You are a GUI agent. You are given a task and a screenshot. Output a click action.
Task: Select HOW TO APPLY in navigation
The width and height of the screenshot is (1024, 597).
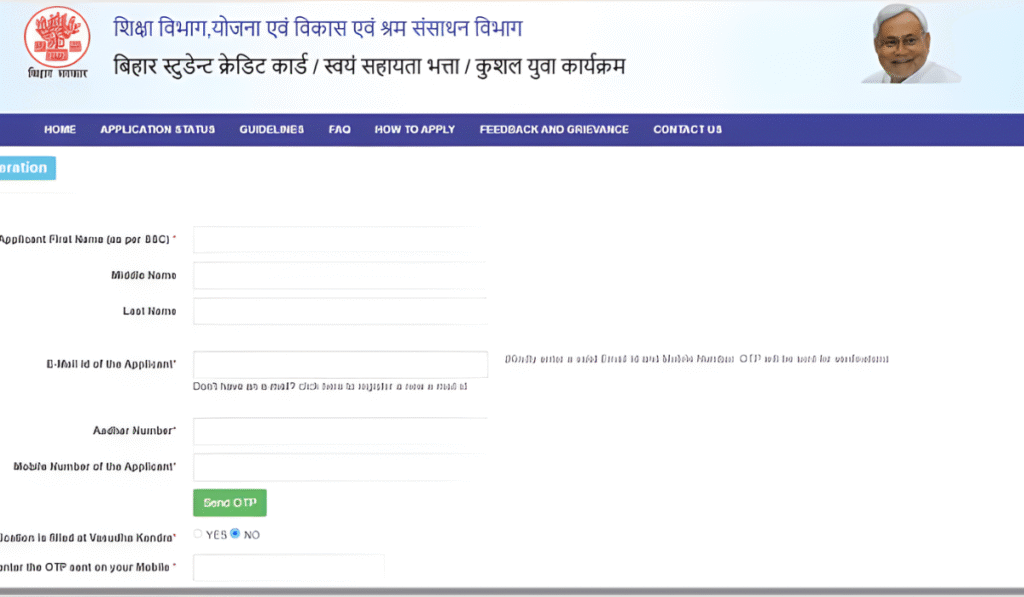pos(414,130)
